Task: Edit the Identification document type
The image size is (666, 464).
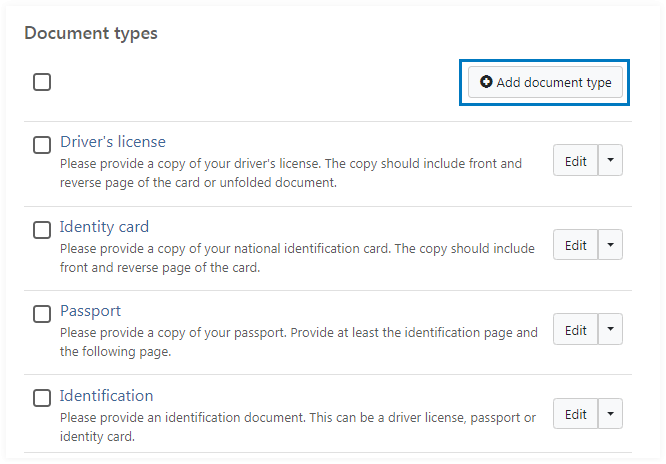Action: tap(575, 414)
